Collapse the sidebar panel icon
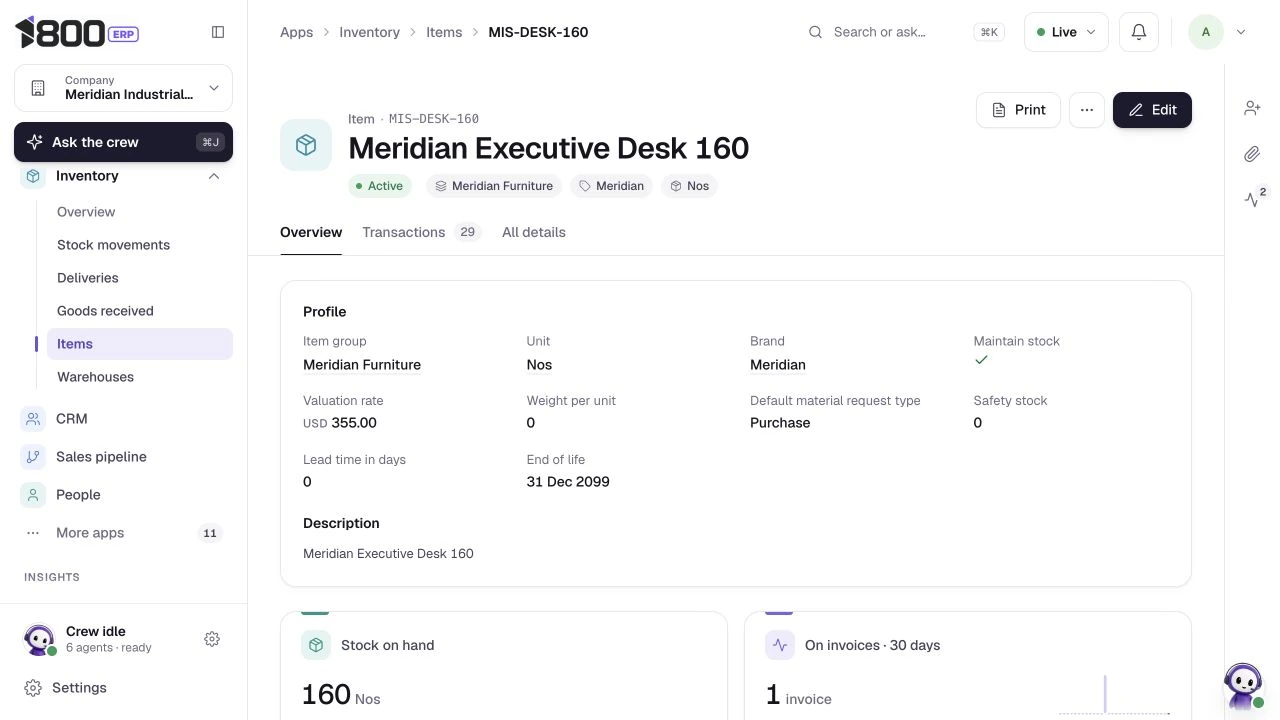Viewport: 1280px width, 720px height. coord(218,32)
